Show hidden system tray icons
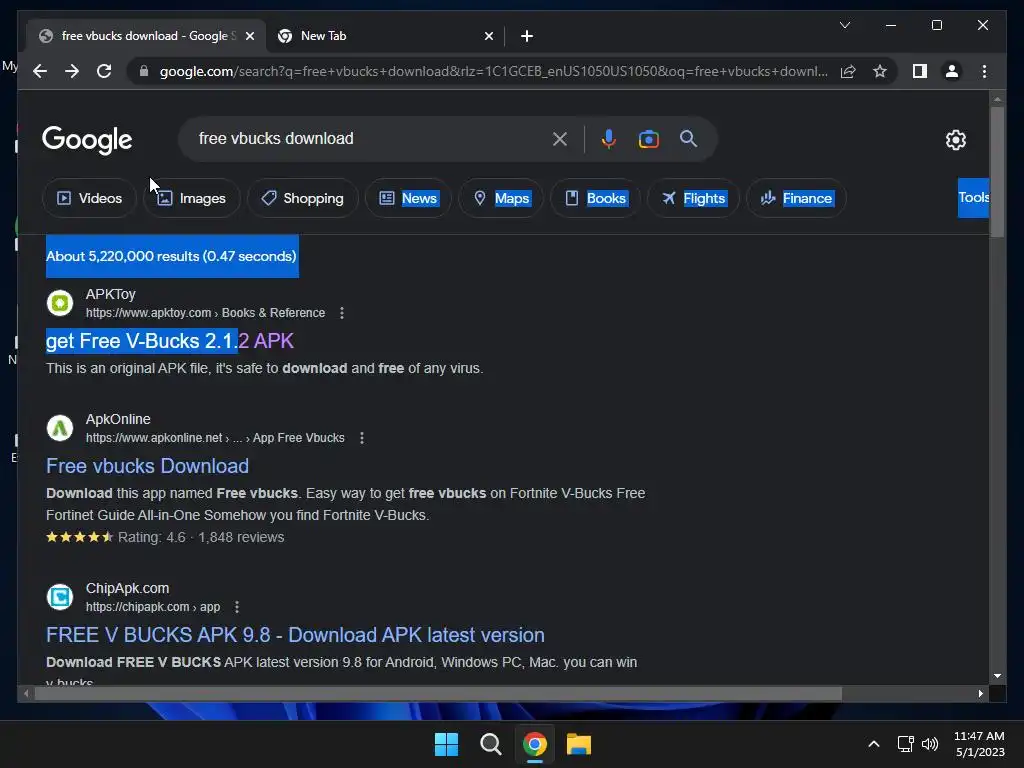Screen dimensions: 1024x768 click(874, 744)
